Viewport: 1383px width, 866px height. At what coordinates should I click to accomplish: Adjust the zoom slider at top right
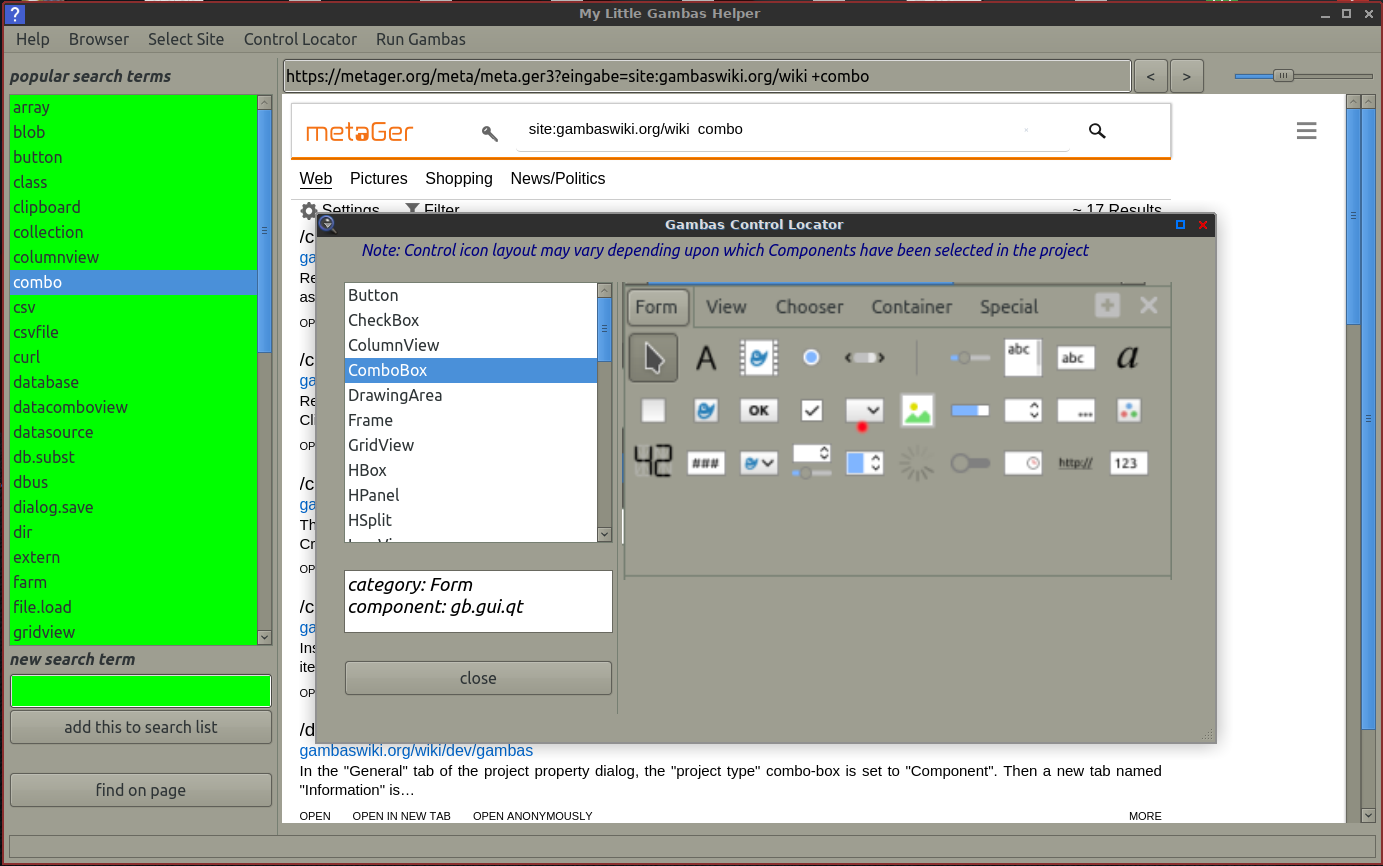click(1283, 76)
